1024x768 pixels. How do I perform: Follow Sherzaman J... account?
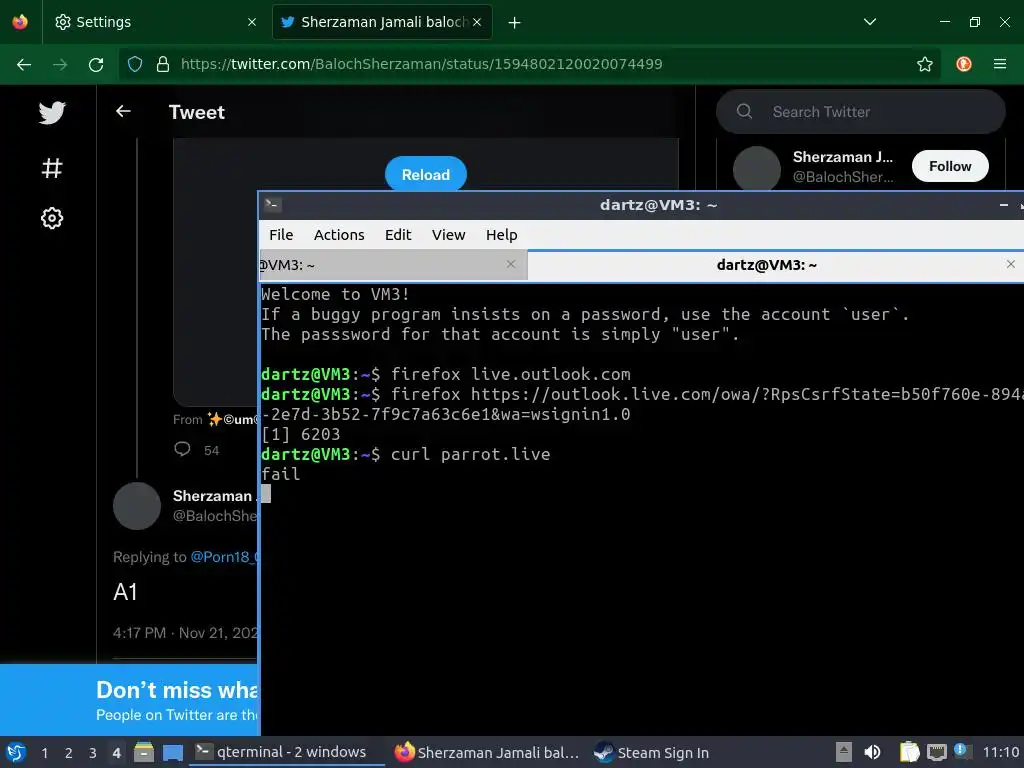[x=950, y=166]
